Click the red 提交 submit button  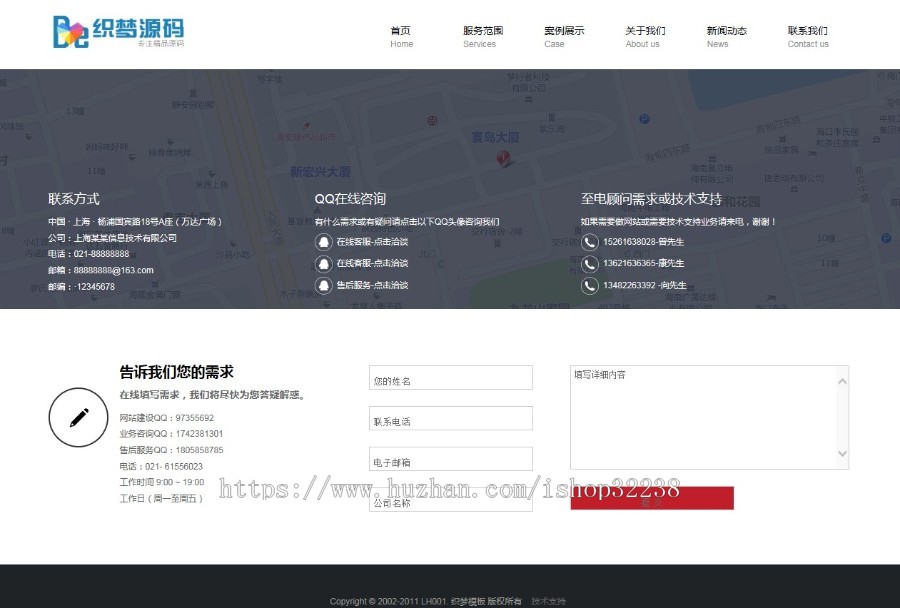(x=652, y=497)
